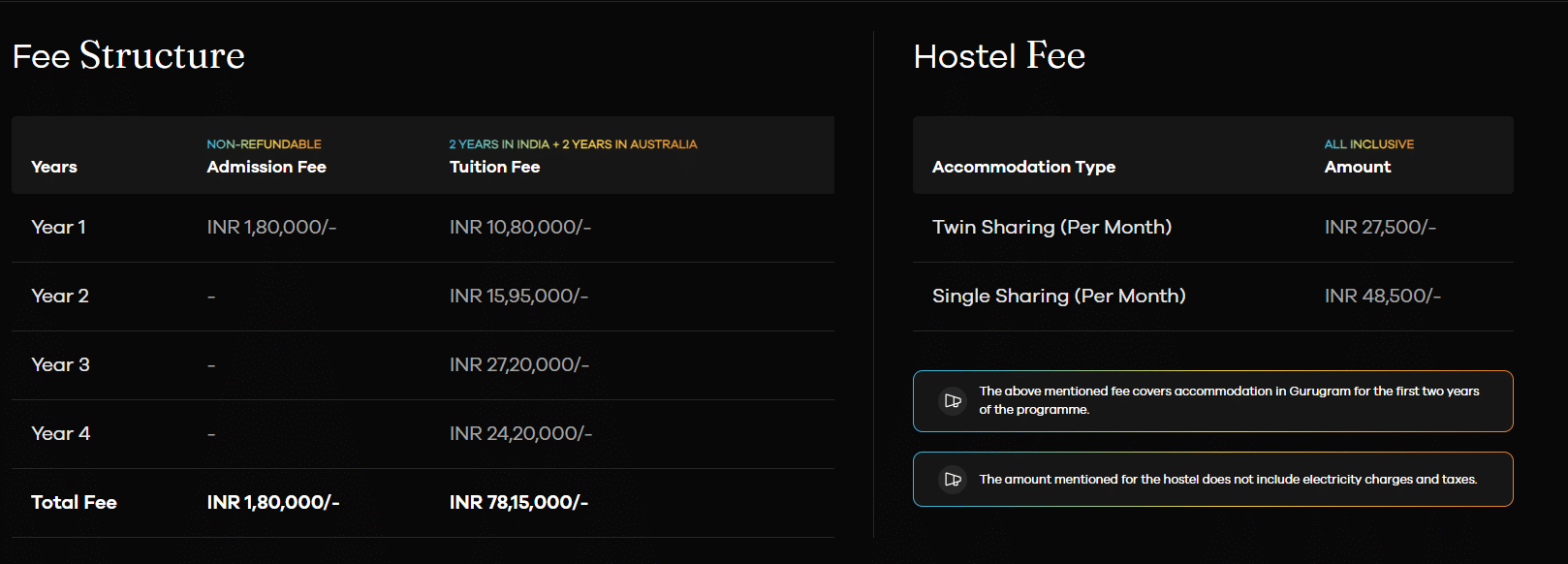Click megaphone icon beside electricity charges note
1568x564 pixels.
click(x=953, y=480)
